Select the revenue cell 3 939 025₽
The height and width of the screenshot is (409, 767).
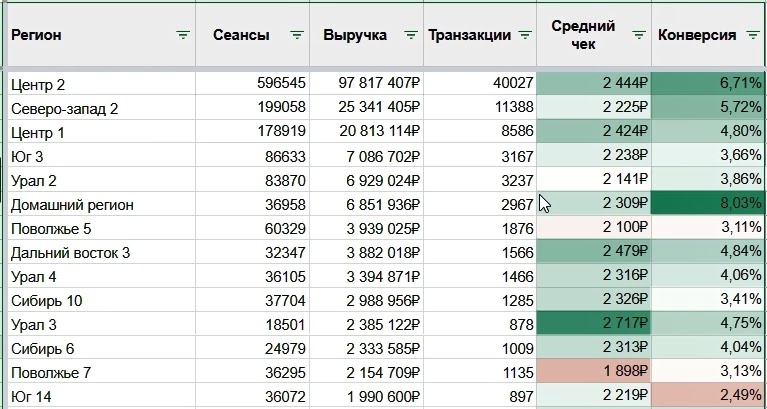point(366,228)
